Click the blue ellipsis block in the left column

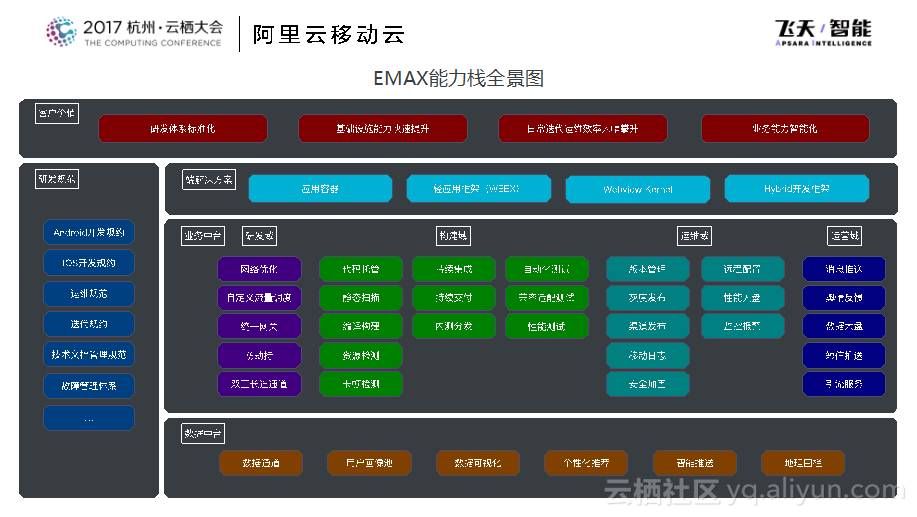click(x=89, y=418)
